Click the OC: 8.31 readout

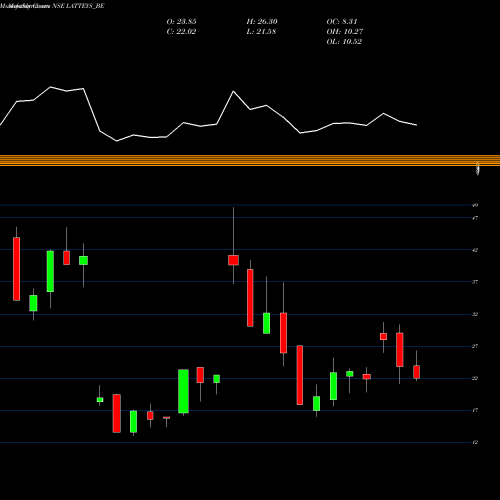[342, 22]
